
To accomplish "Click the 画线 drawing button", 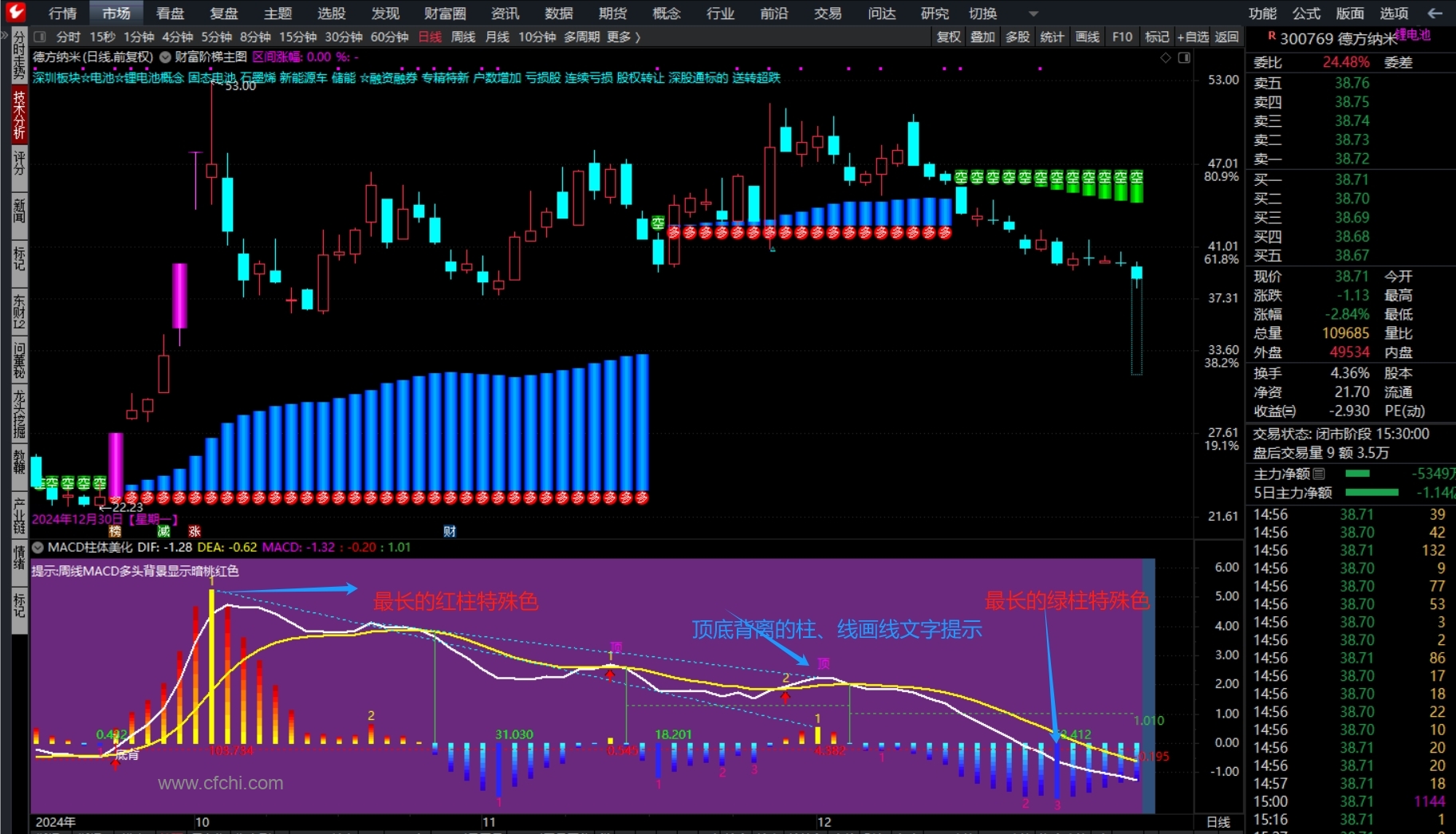I will pos(1087,37).
